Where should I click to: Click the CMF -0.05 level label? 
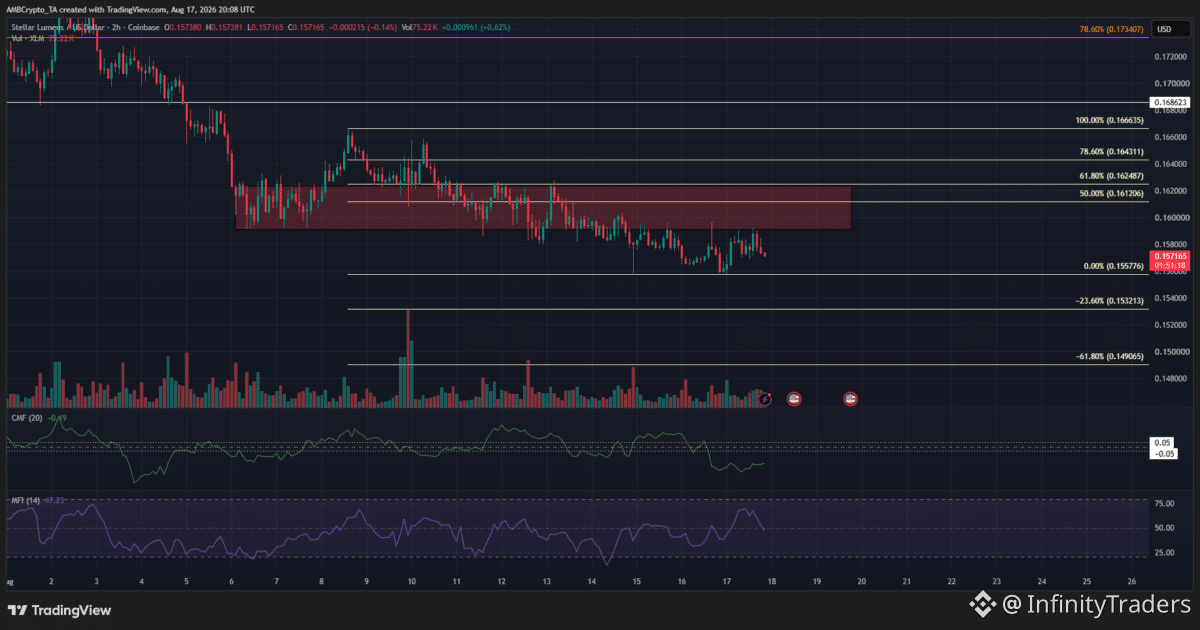click(x=1164, y=453)
